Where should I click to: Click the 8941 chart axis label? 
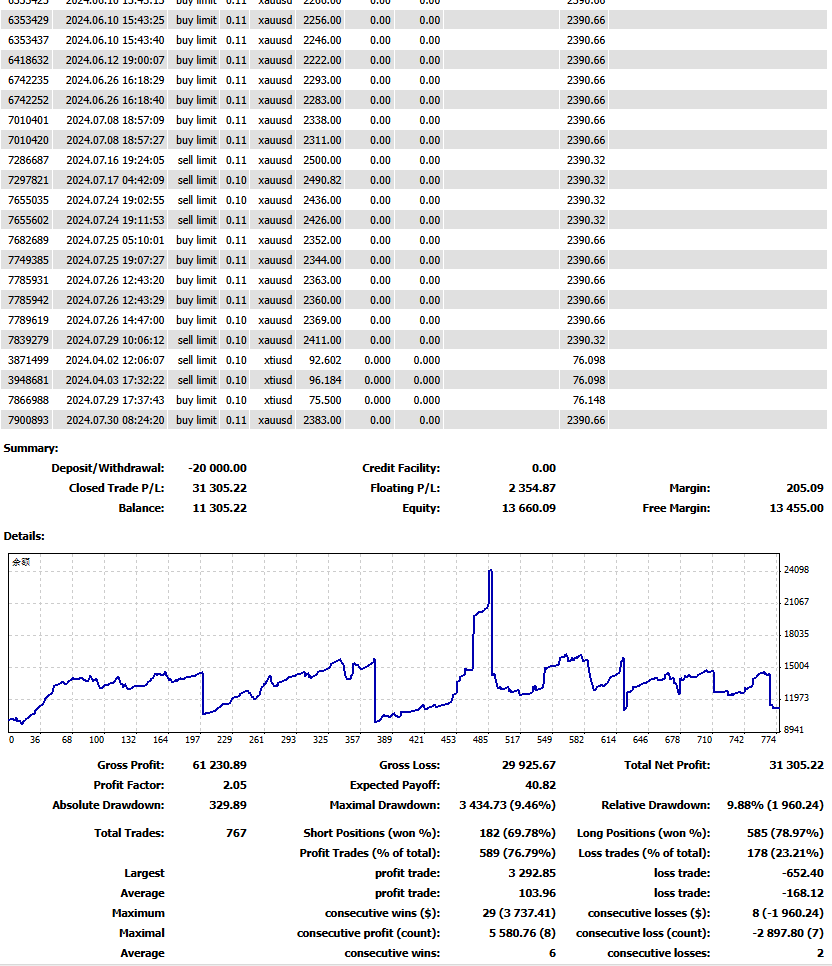[794, 729]
